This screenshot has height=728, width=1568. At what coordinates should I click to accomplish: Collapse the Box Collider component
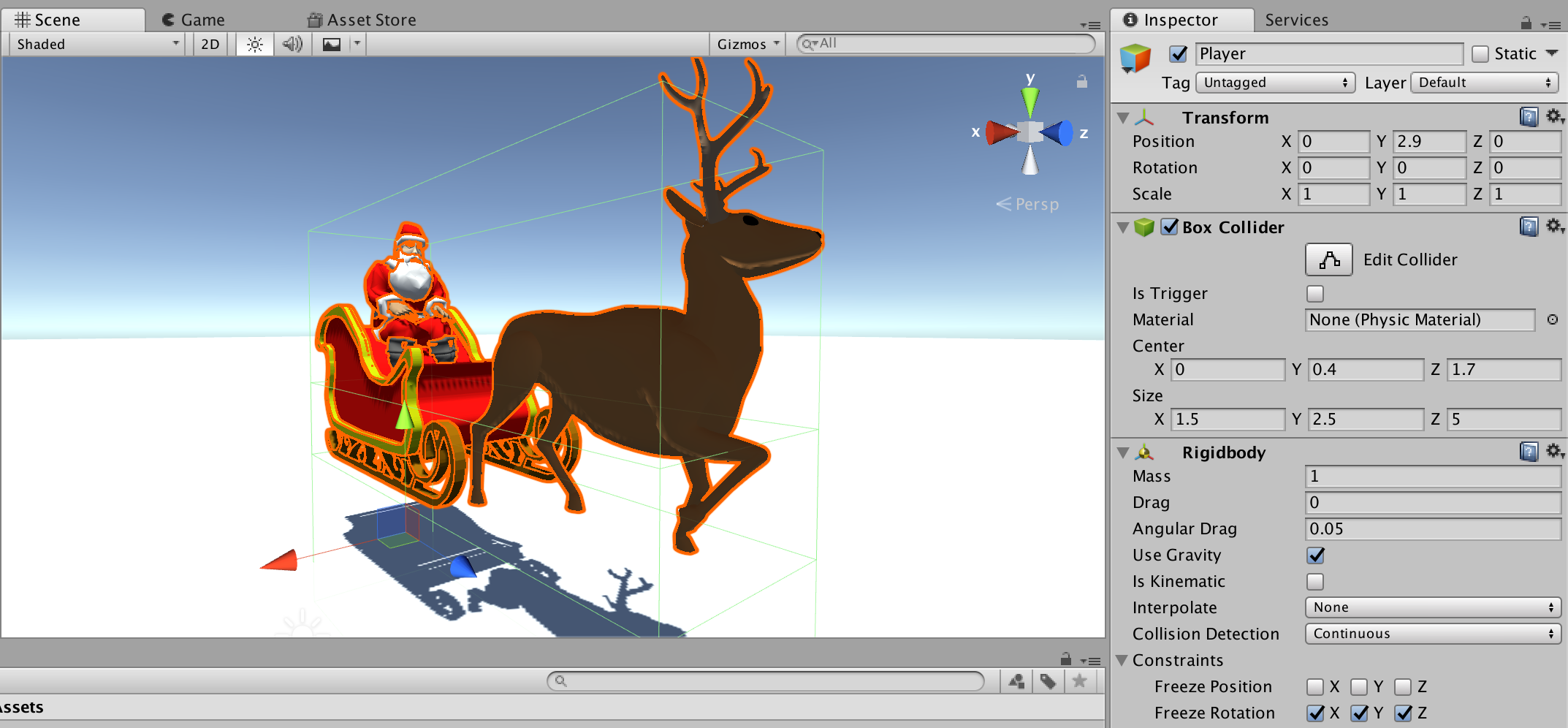click(x=1124, y=227)
